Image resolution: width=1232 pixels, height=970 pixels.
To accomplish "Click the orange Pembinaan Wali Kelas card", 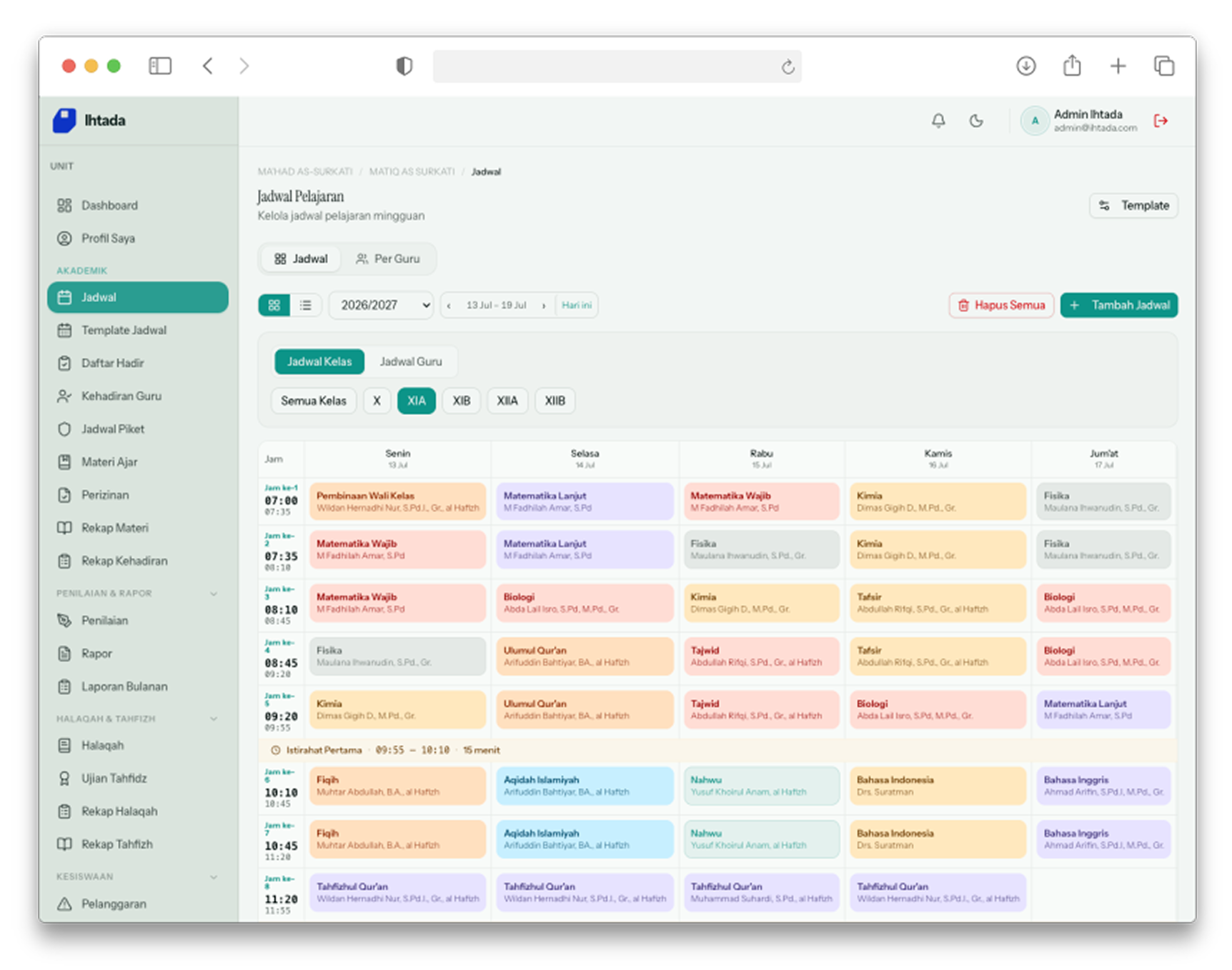I will tap(397, 501).
